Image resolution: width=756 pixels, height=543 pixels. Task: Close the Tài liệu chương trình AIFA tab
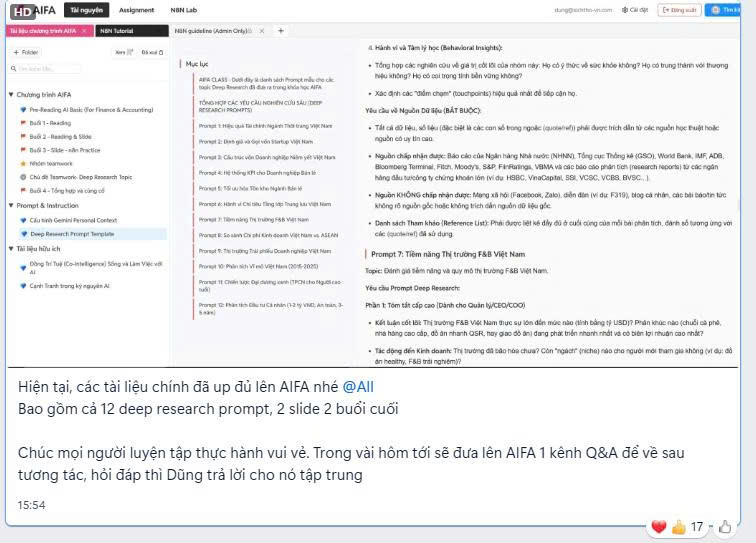[x=84, y=31]
